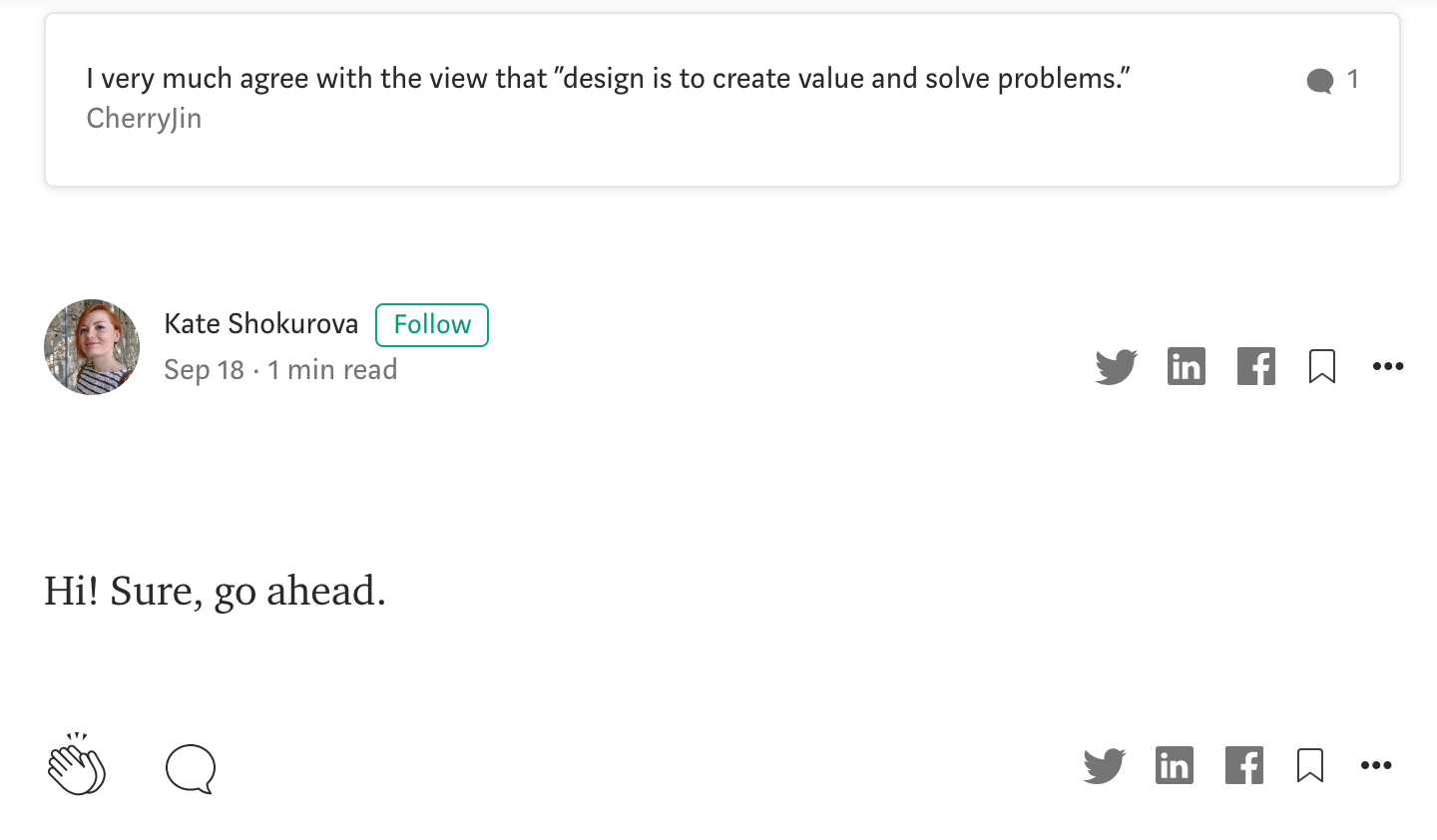
Task: Click the bottom Facebook share icon
Action: [1243, 765]
